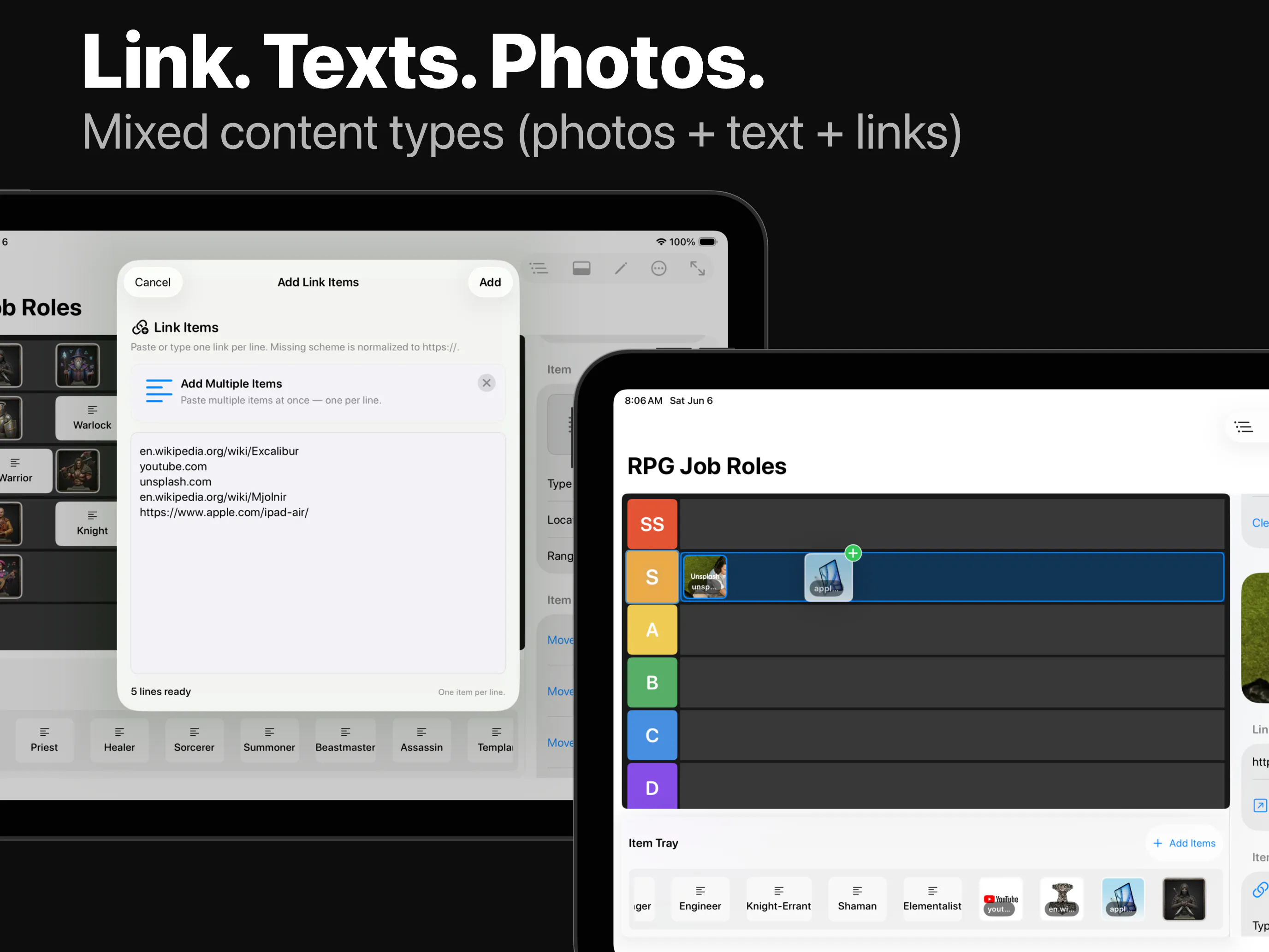Pick the Assassin item in tray
The height and width of the screenshot is (952, 1269).
(x=421, y=740)
